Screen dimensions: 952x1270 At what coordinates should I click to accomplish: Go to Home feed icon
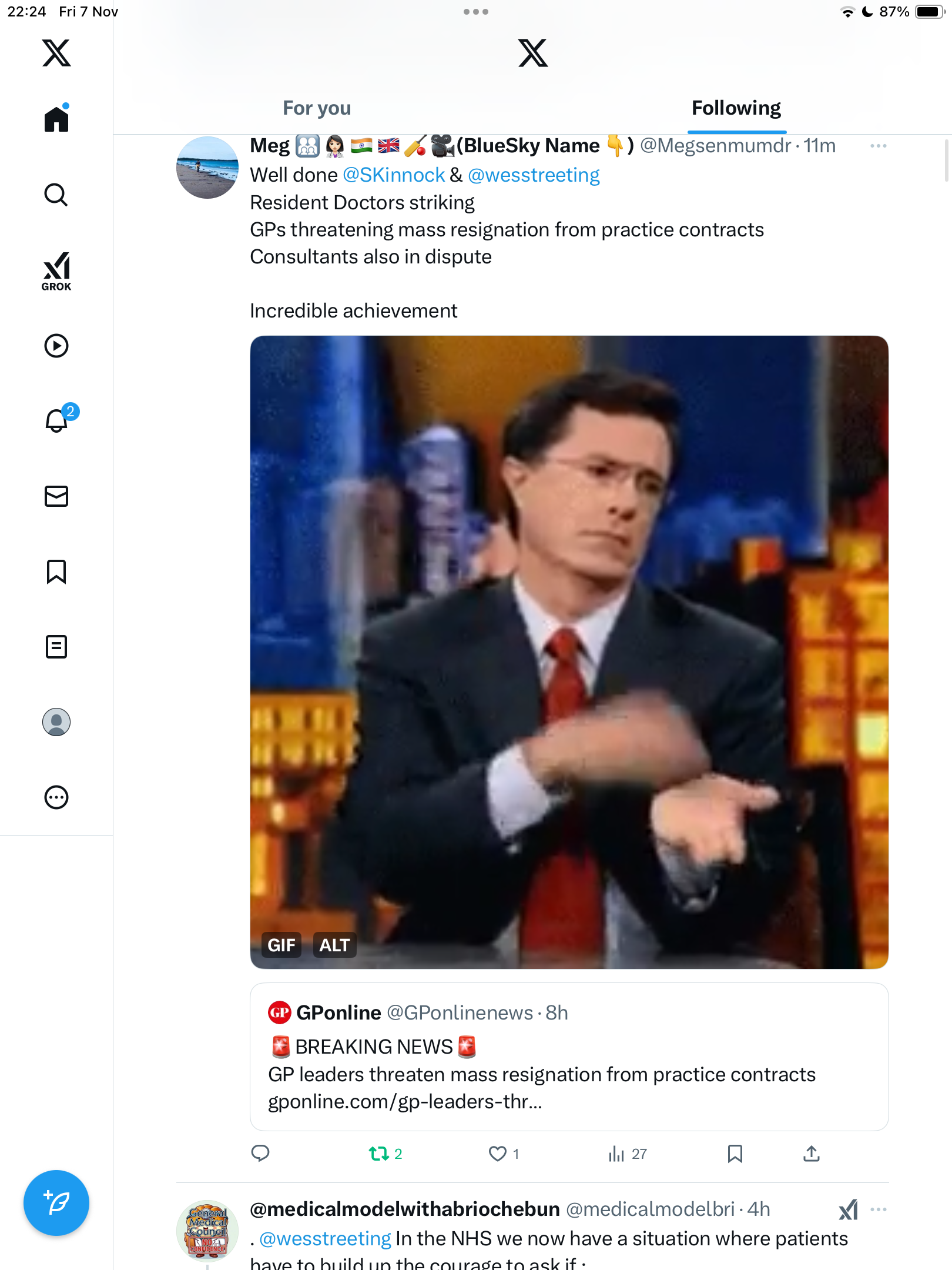[x=56, y=119]
